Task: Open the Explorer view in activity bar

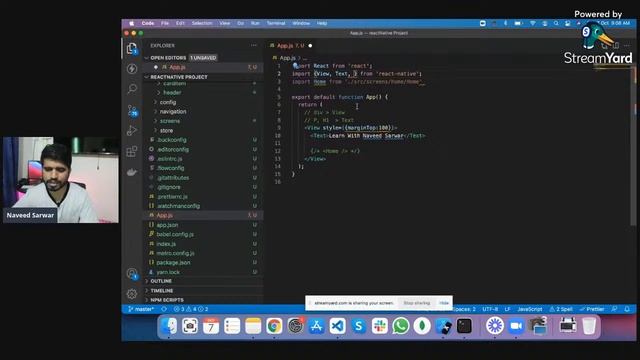Action: [x=131, y=49]
